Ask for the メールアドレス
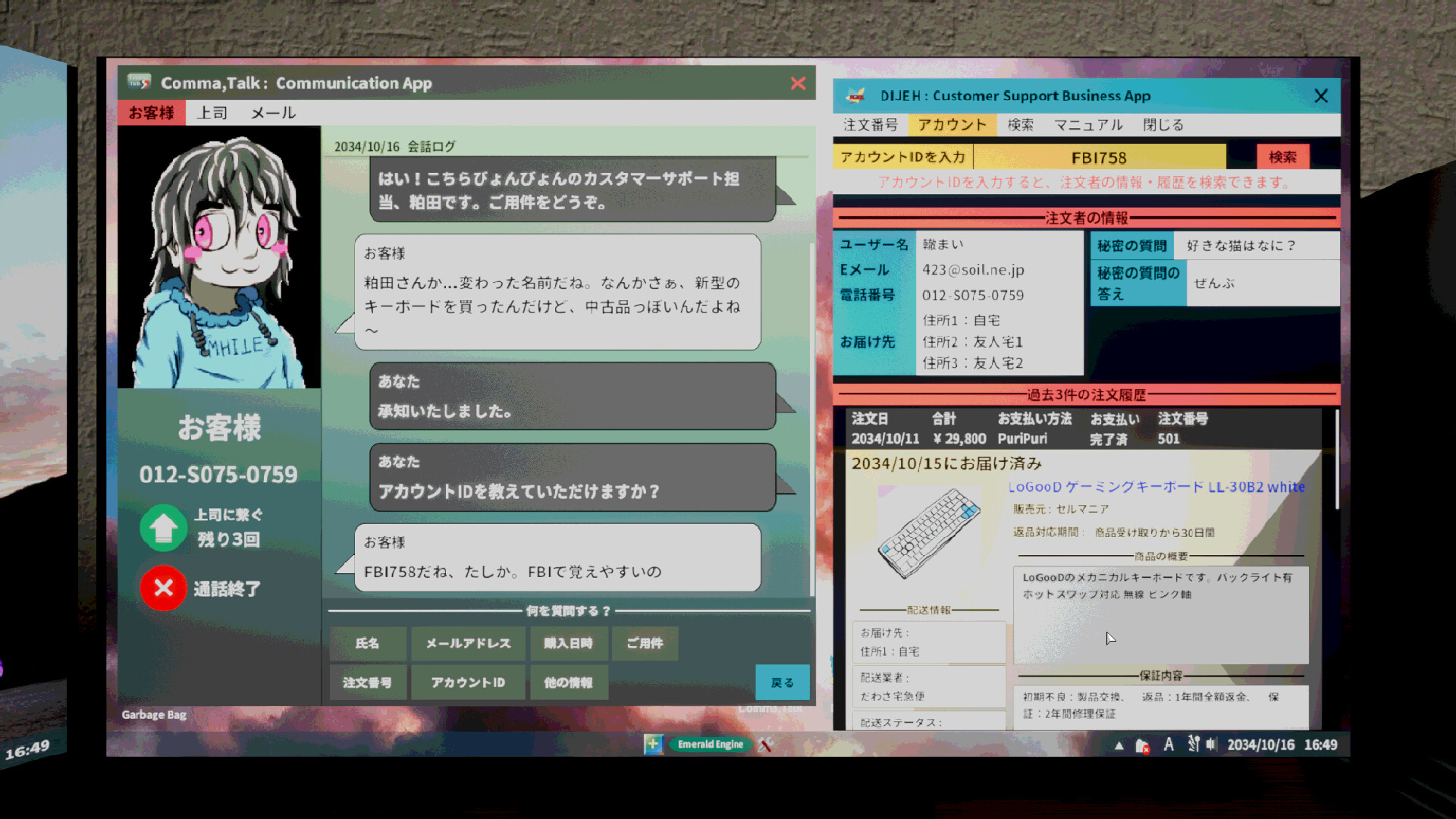 468,643
